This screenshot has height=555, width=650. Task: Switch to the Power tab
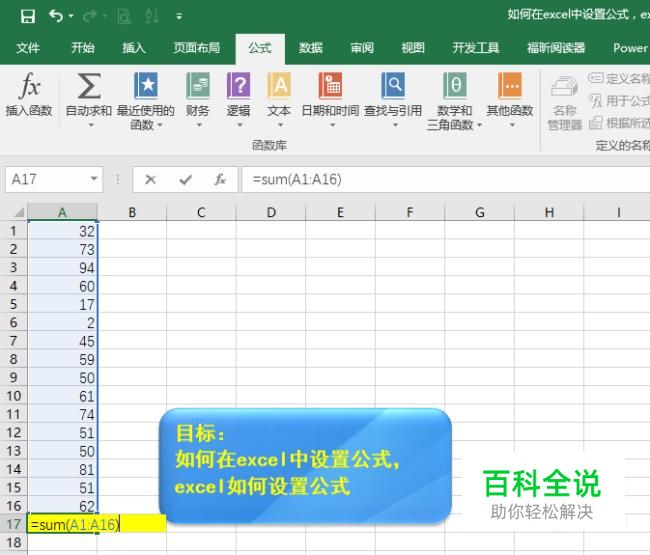pos(630,48)
